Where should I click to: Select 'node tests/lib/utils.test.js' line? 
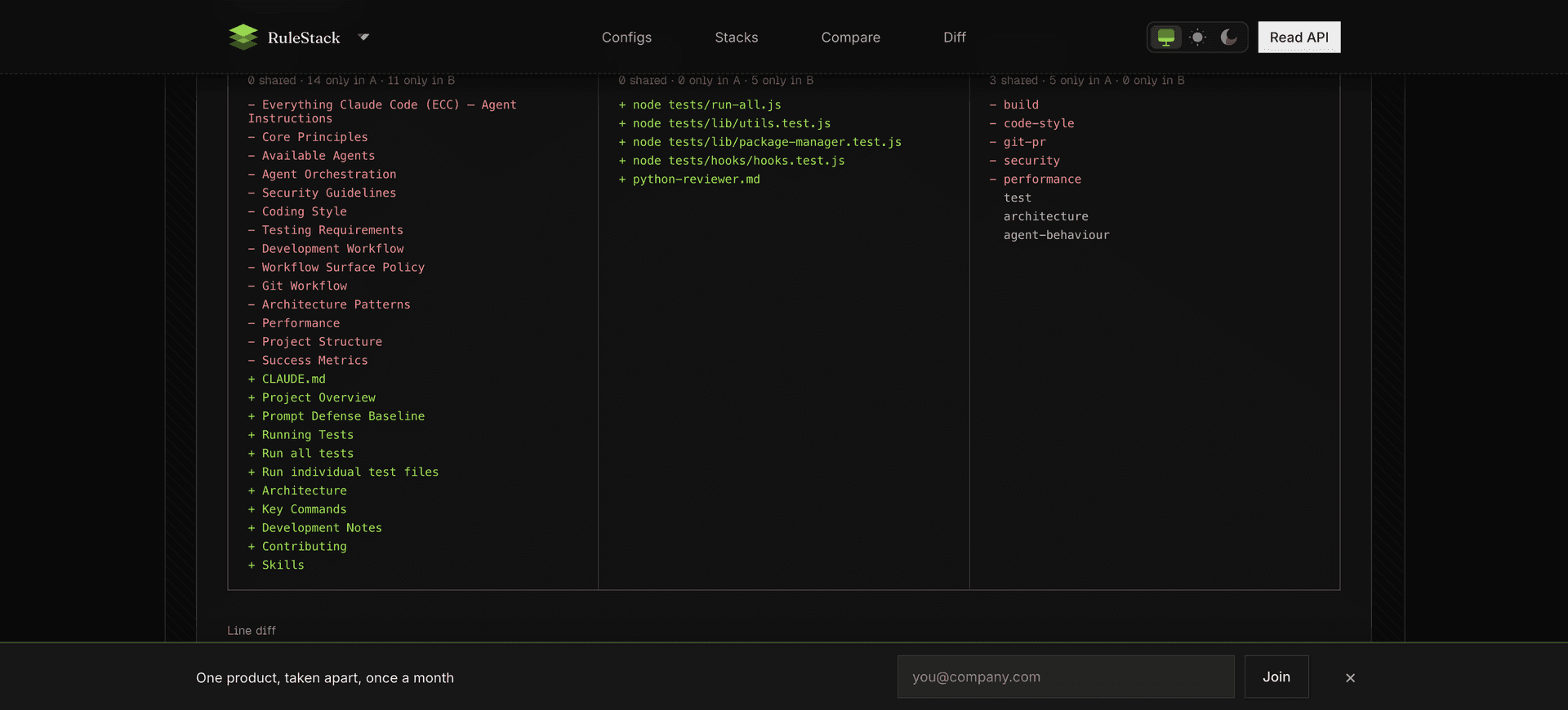tap(724, 124)
